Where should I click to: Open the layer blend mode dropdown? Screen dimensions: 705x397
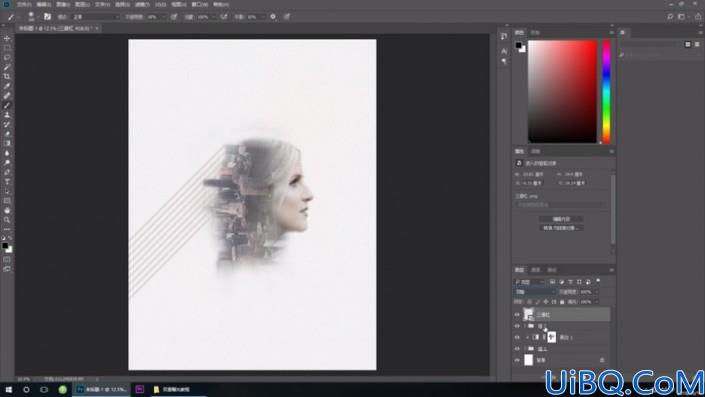(x=535, y=292)
